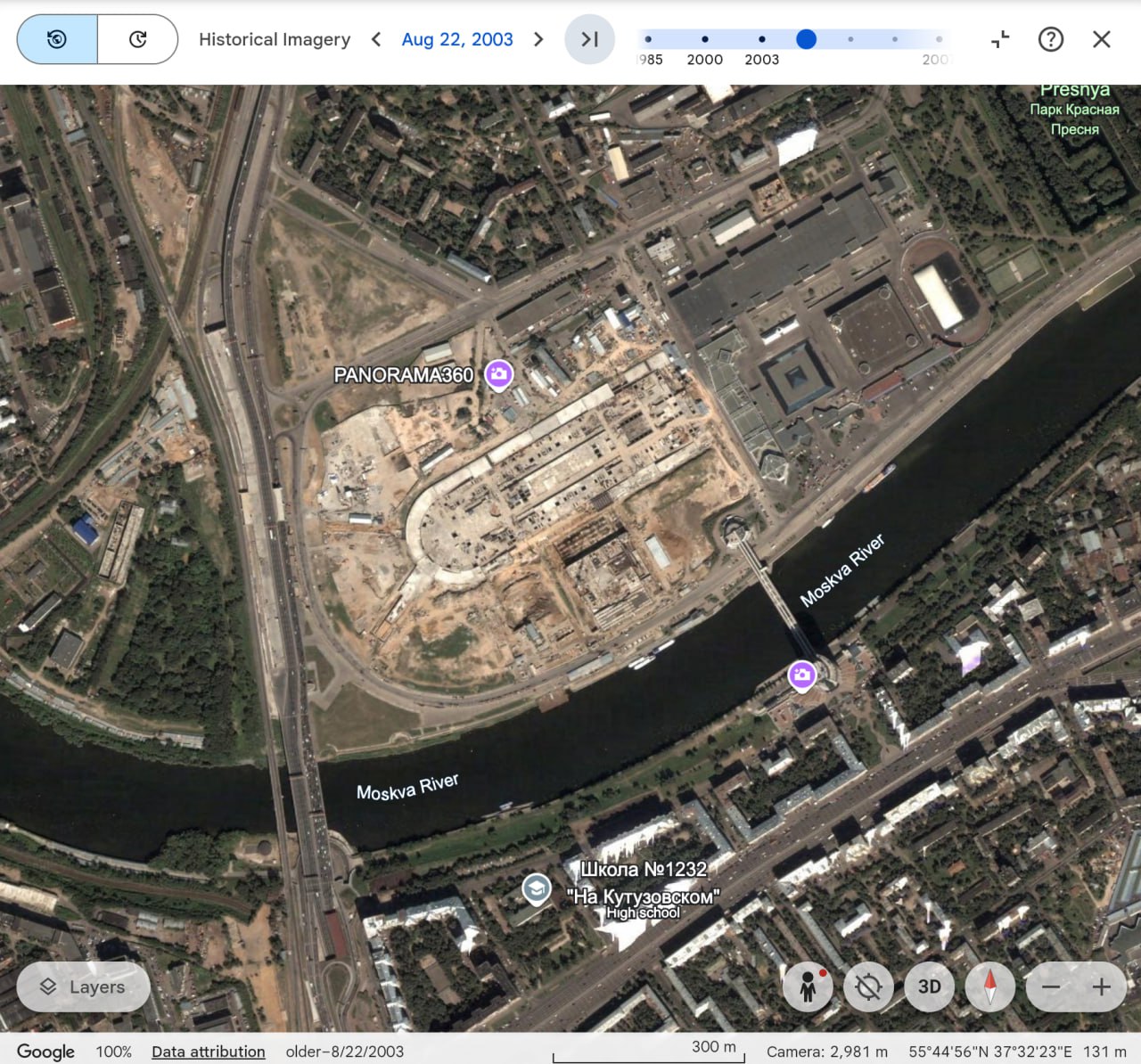Viewport: 1141px width, 1064px height.
Task: Select the 2000 dot on the timeline
Action: point(704,39)
